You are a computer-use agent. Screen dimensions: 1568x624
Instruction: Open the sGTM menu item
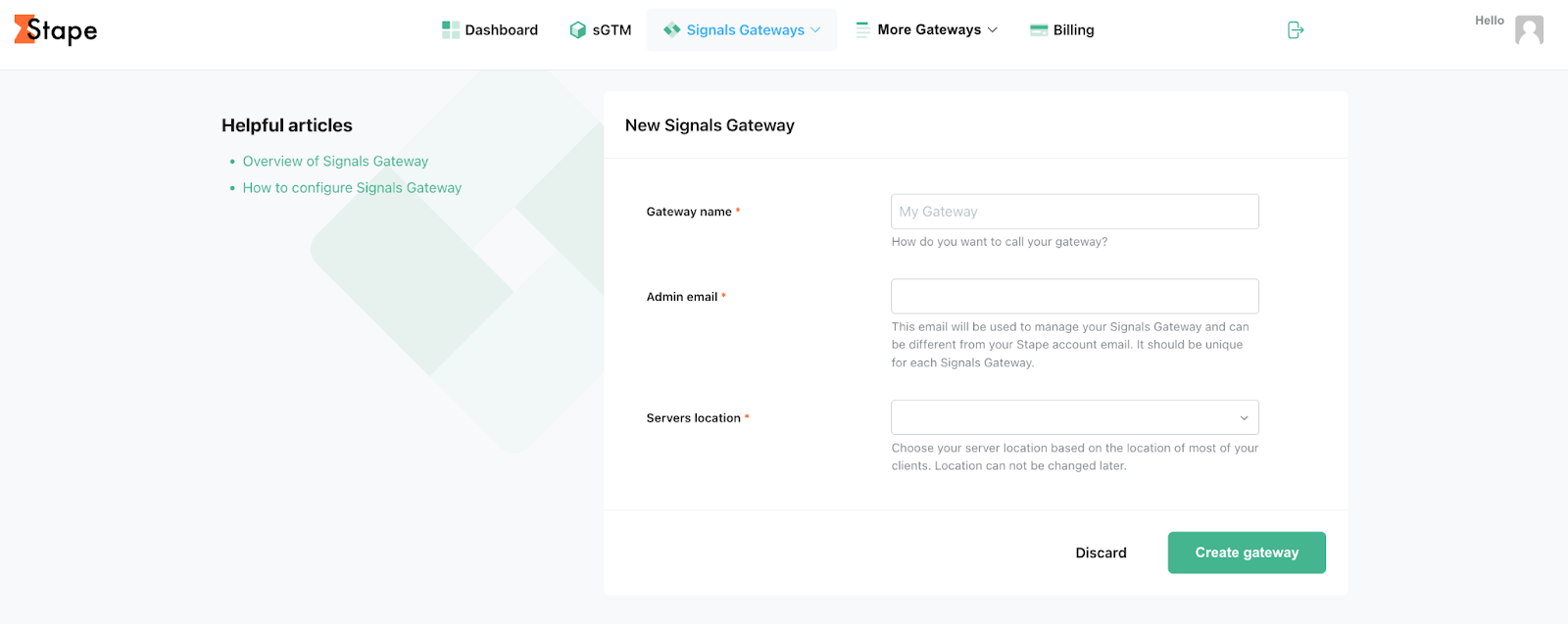(x=601, y=30)
